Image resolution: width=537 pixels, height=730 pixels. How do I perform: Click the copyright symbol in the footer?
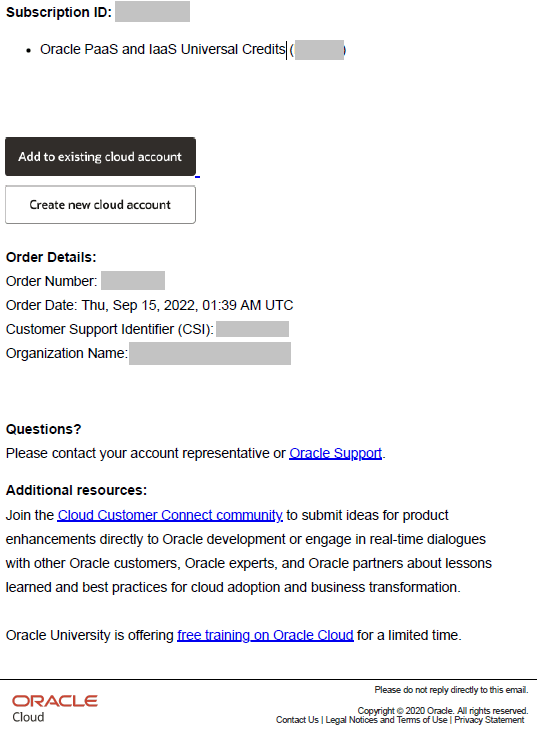401,711
